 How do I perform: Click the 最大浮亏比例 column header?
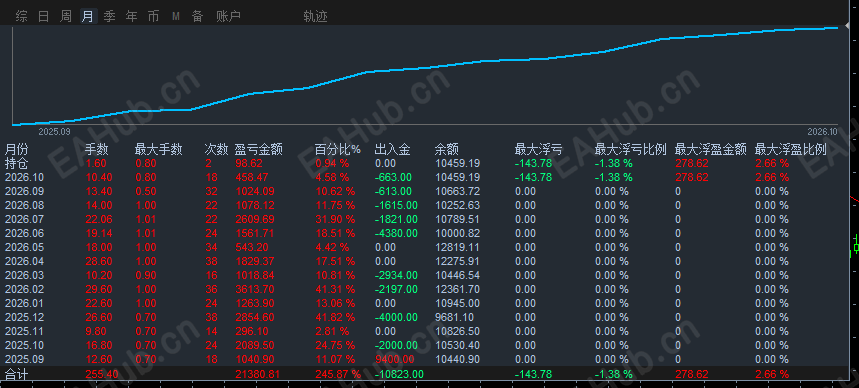[x=631, y=149]
